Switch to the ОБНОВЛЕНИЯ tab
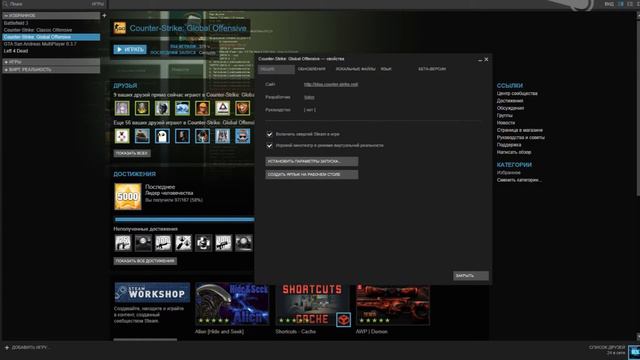This screenshot has width=640, height=360. (x=311, y=69)
